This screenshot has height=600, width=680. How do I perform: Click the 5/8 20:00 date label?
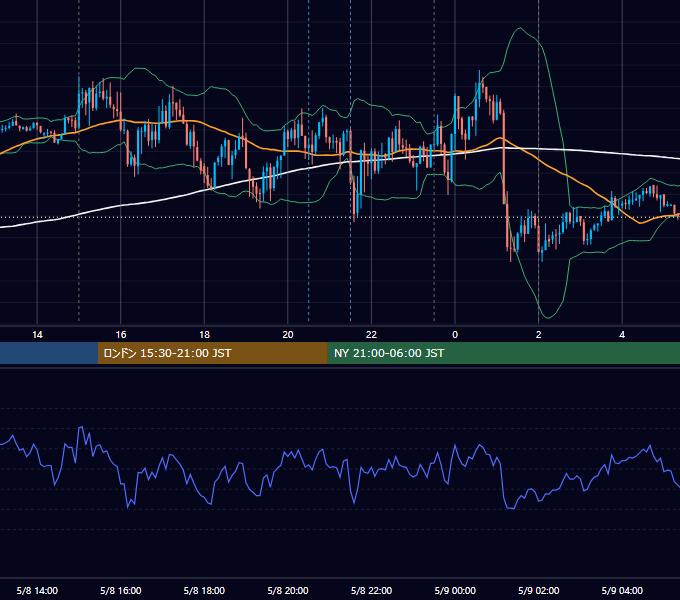click(288, 590)
